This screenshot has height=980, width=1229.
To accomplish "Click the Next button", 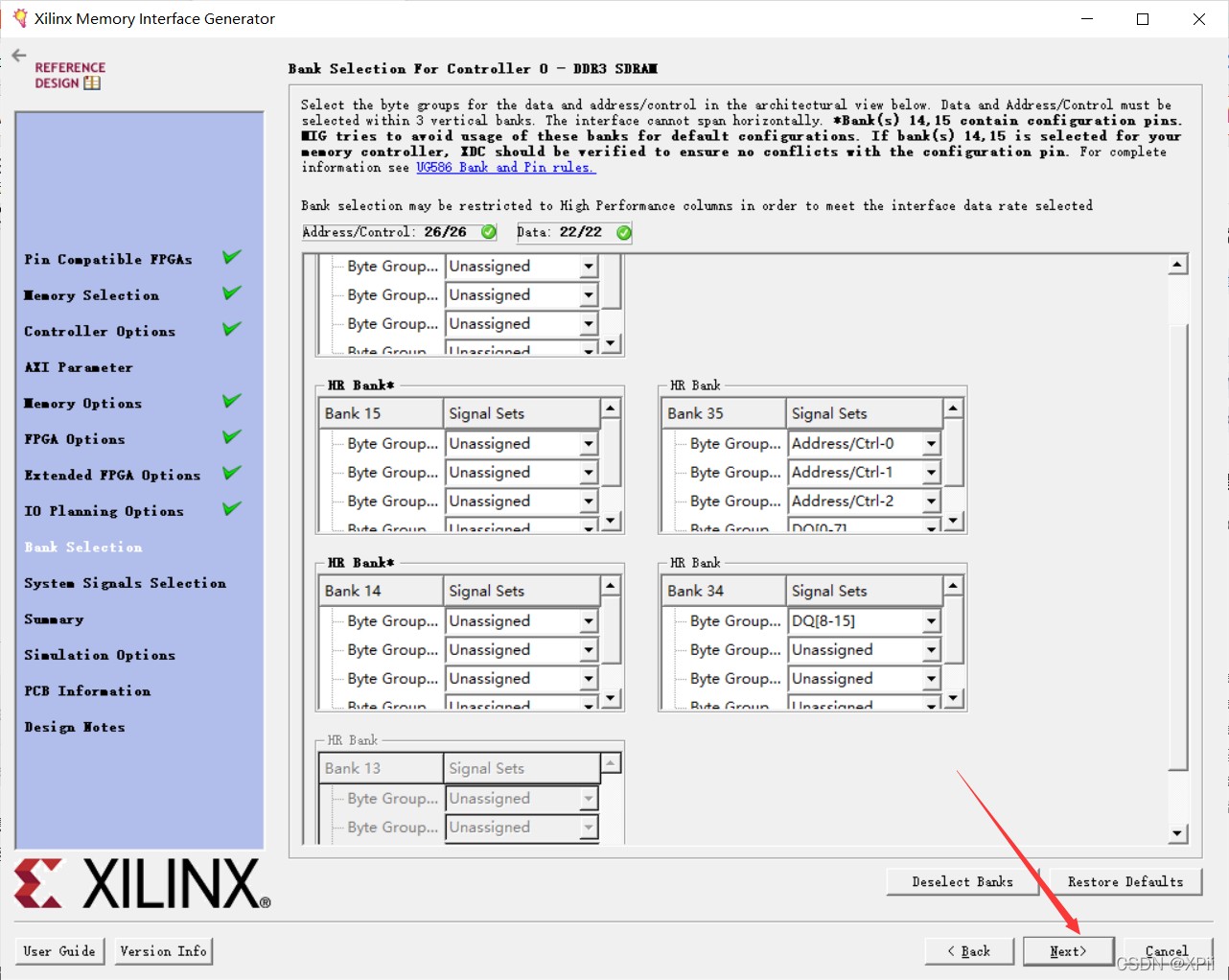I will pos(1068,951).
